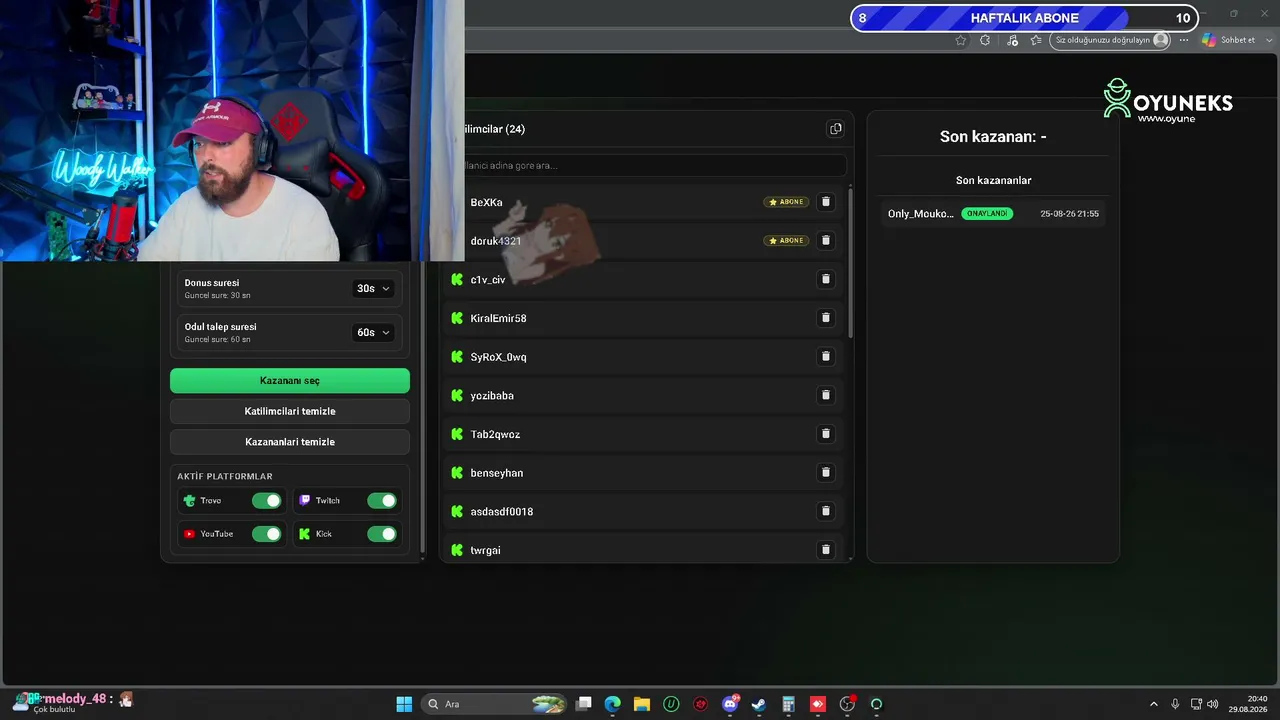Select participant name yozibaba
1280x720 pixels.
492,396
